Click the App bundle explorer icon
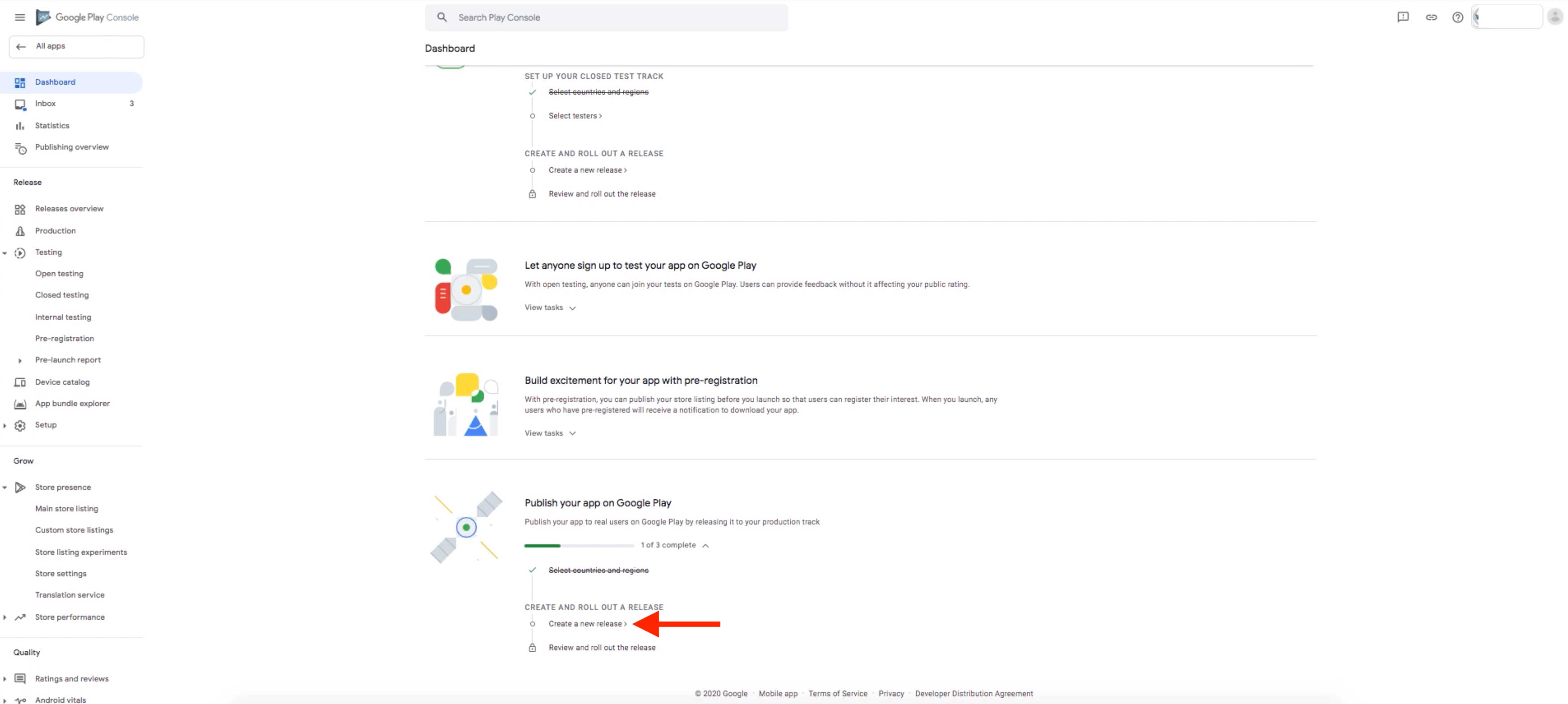The image size is (1568, 704). (20, 404)
